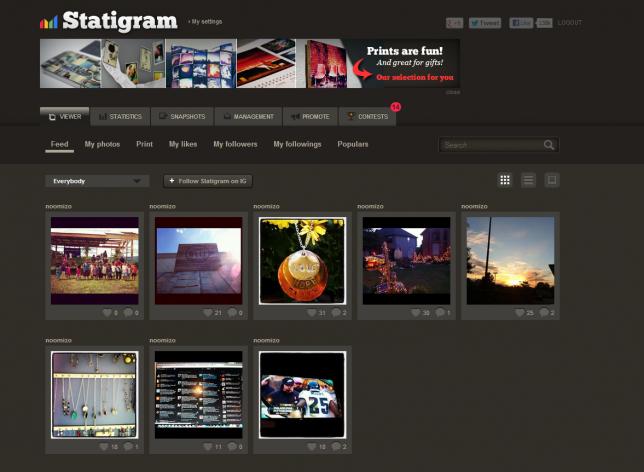Screen dimensions: 644x472
Task: Show My followings
Action: click(297, 144)
